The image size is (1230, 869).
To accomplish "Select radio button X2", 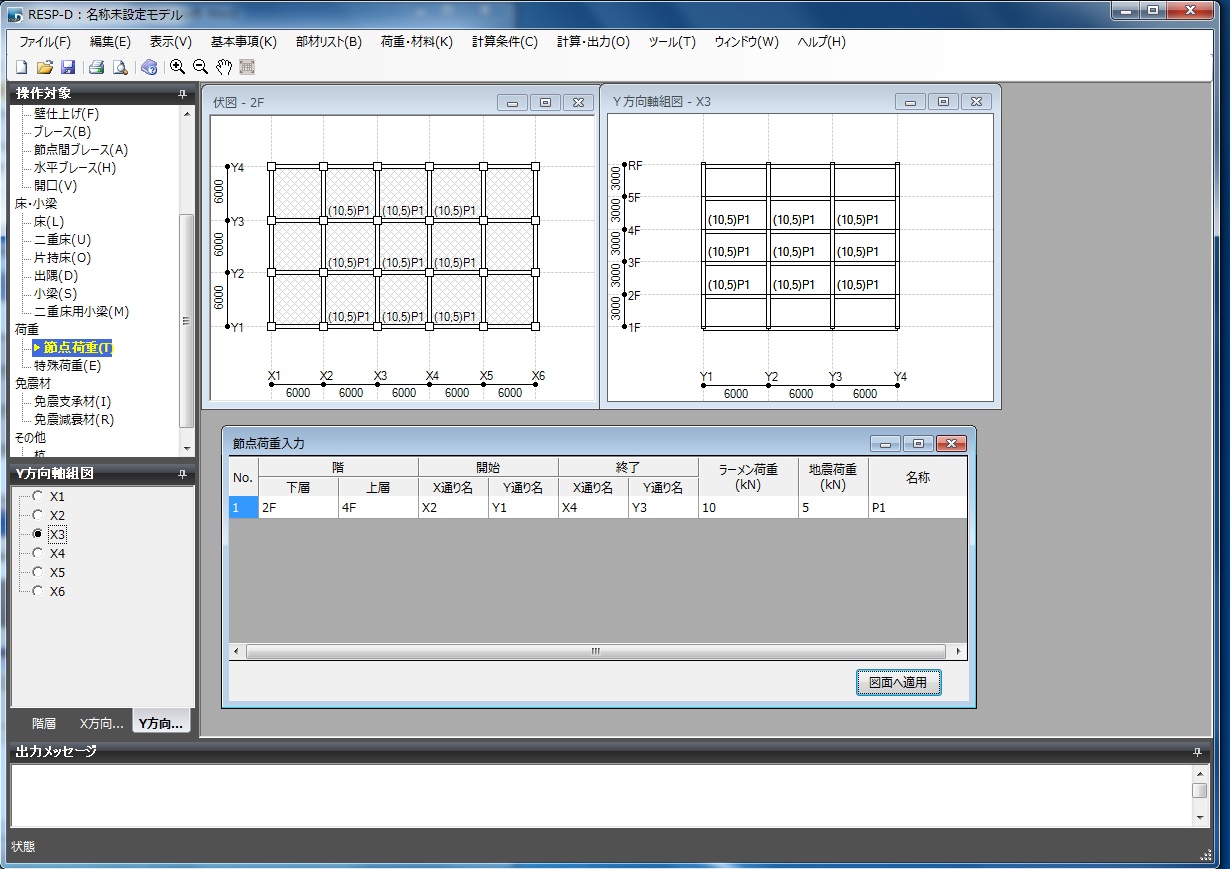I will [38, 515].
